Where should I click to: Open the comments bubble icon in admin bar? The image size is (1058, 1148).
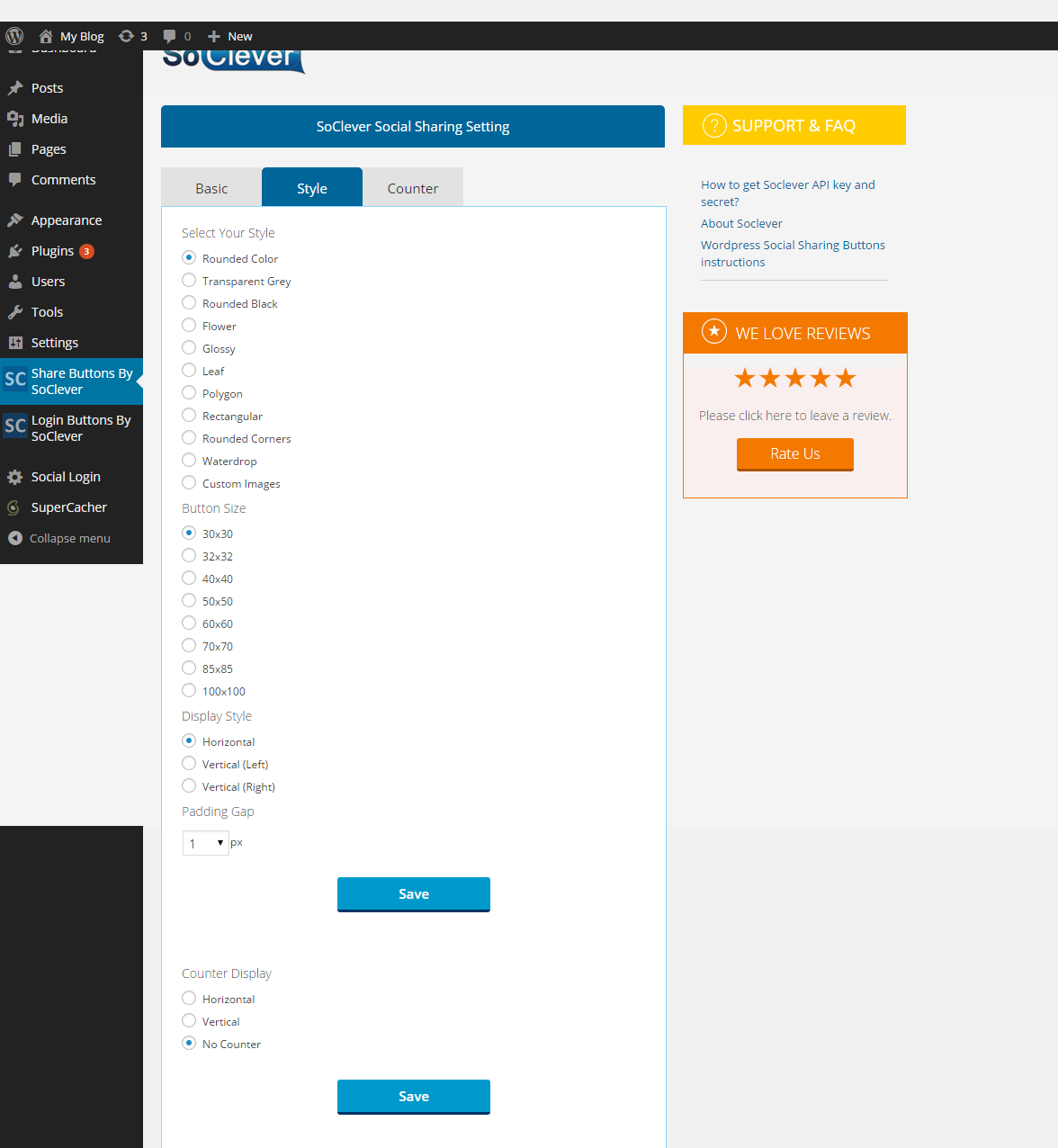[x=169, y=37]
